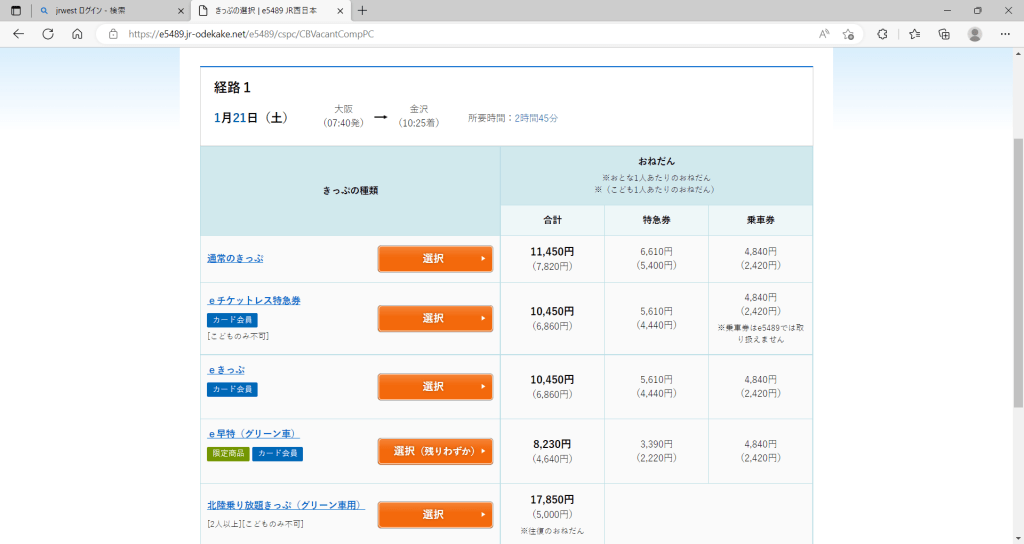Select 通常のきっぷ with 選択 button
This screenshot has width=1024, height=544.
(x=435, y=259)
